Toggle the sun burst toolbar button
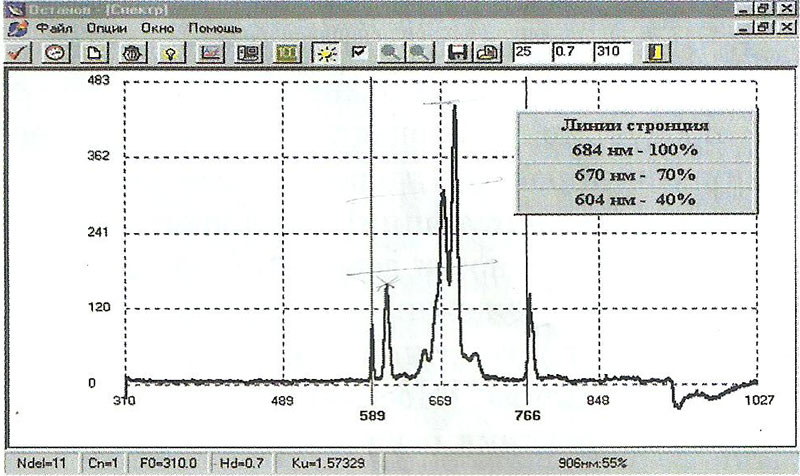The height and width of the screenshot is (476, 800). coord(327,52)
